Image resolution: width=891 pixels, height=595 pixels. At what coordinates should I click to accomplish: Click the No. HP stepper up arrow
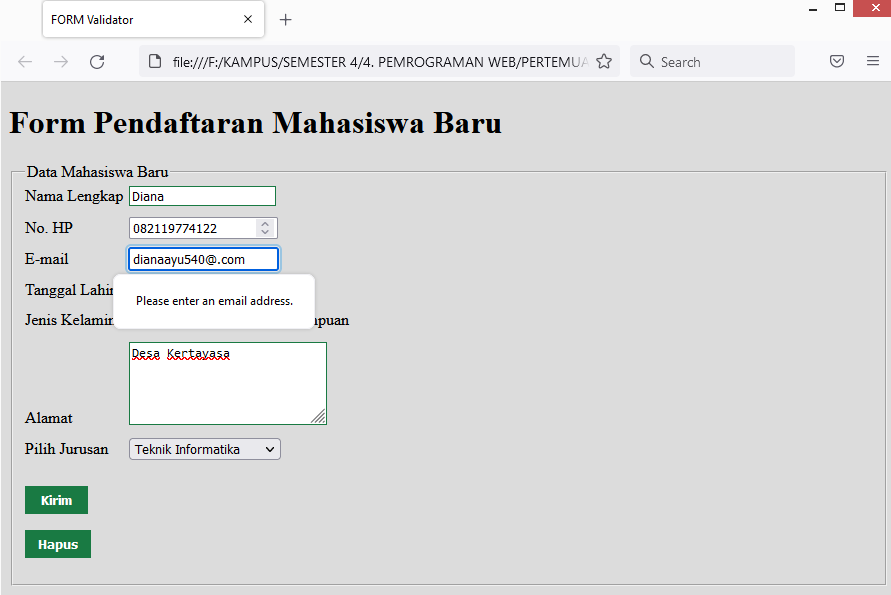[265, 222]
